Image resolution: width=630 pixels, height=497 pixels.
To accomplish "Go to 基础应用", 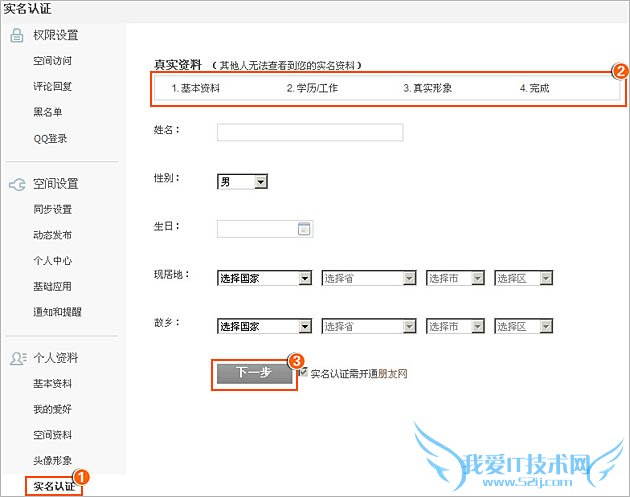I will coord(53,286).
